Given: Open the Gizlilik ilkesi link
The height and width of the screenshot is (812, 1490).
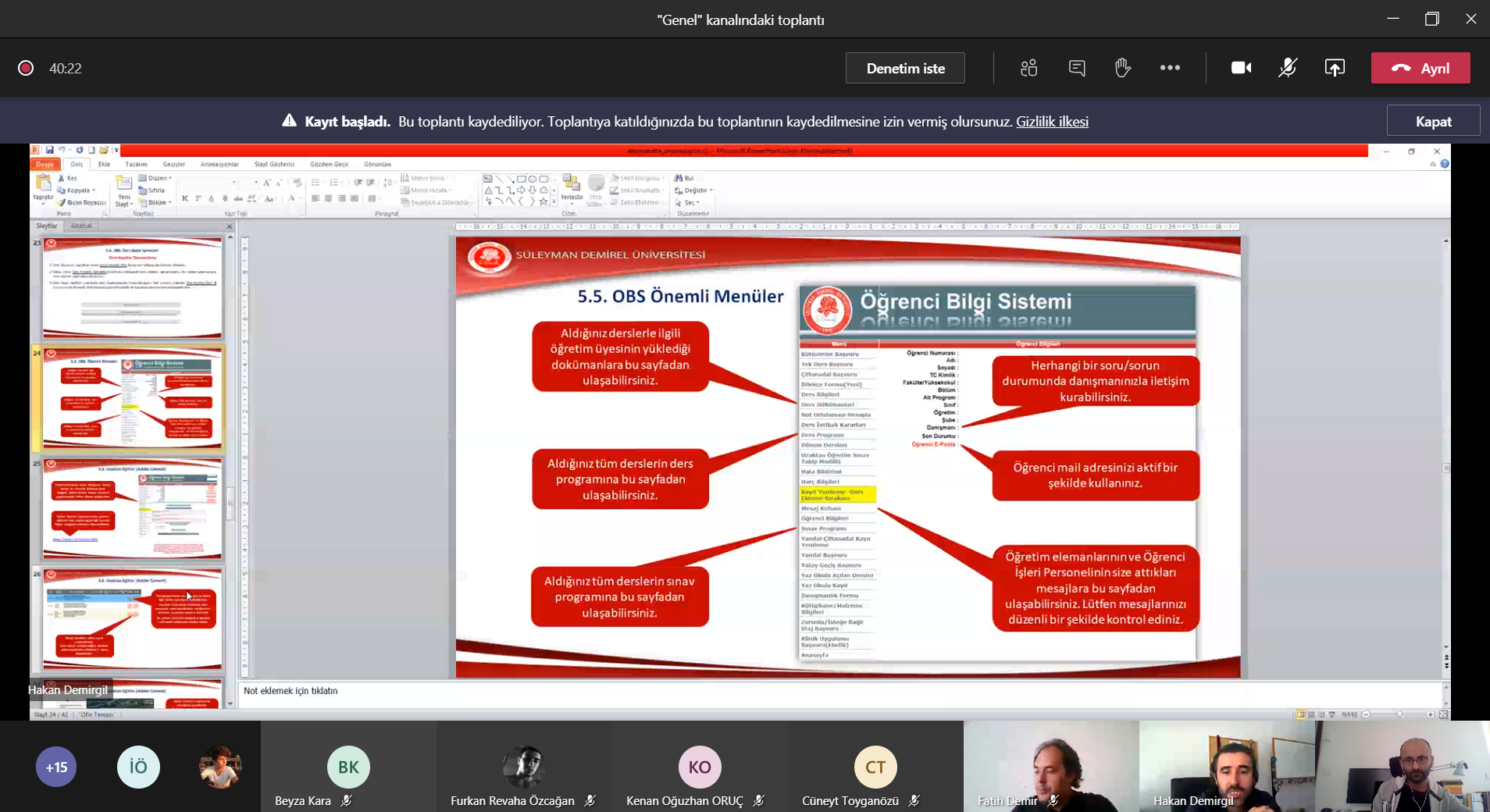Looking at the screenshot, I should point(1052,122).
